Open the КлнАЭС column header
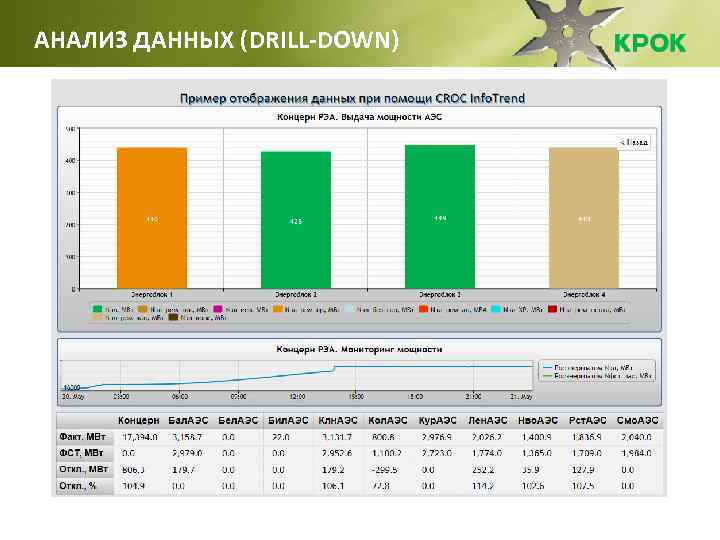This screenshot has width=720, height=540. click(338, 421)
